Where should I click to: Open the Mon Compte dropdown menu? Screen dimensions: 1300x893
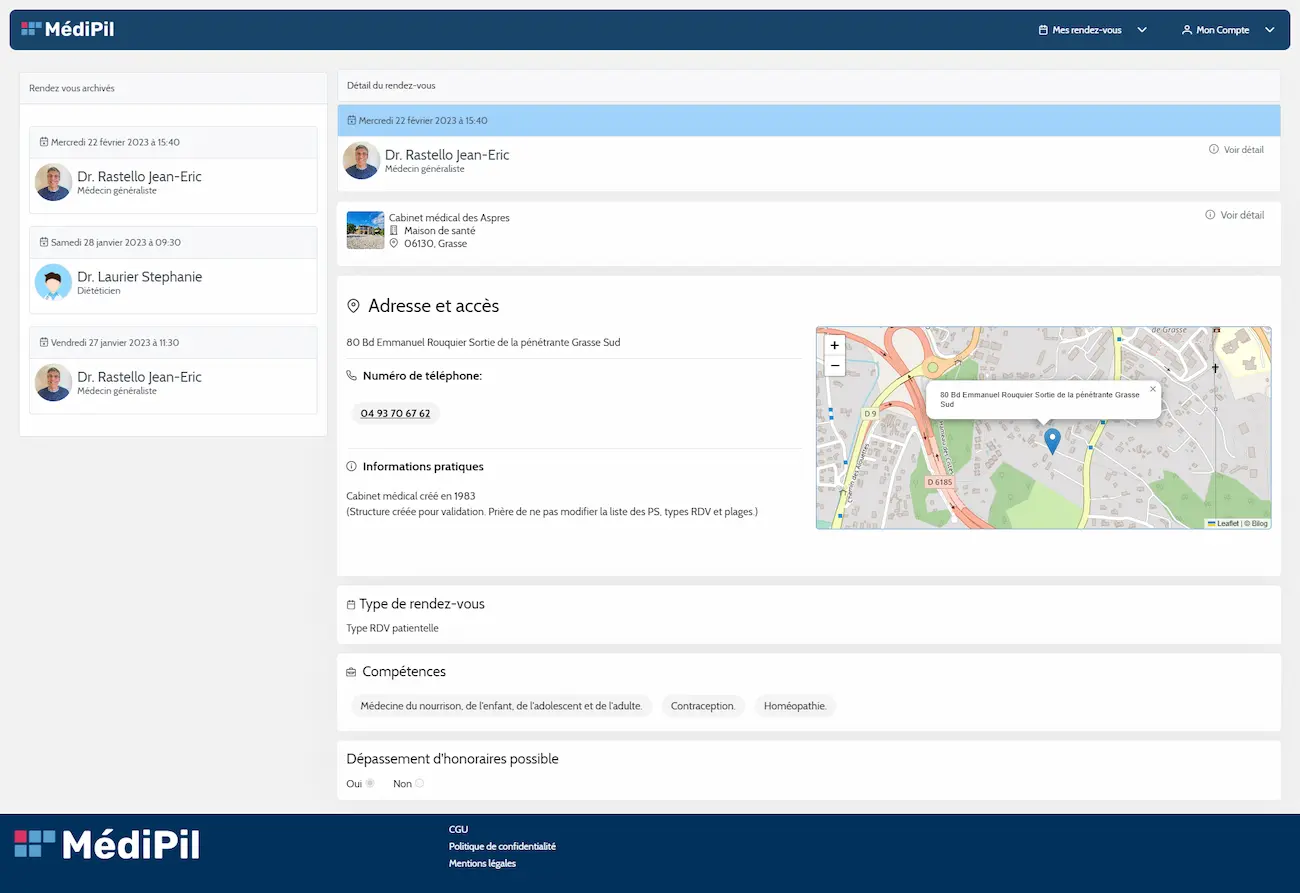coord(1227,30)
